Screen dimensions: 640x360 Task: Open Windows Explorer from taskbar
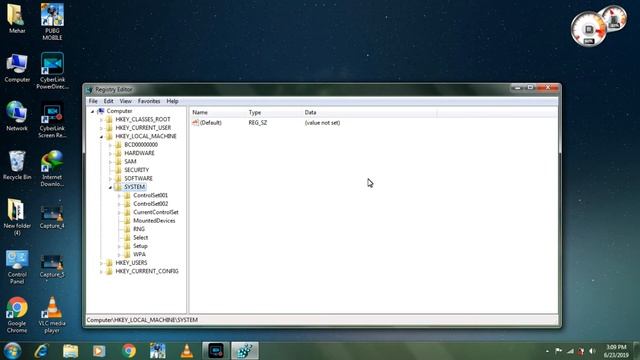pyautogui.click(x=70, y=351)
